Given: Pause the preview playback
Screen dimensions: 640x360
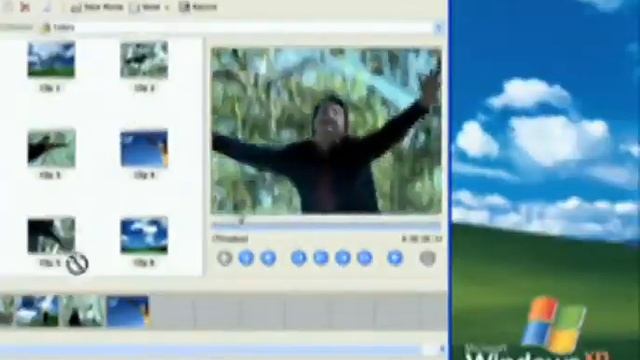Looking at the screenshot, I should (x=246, y=258).
